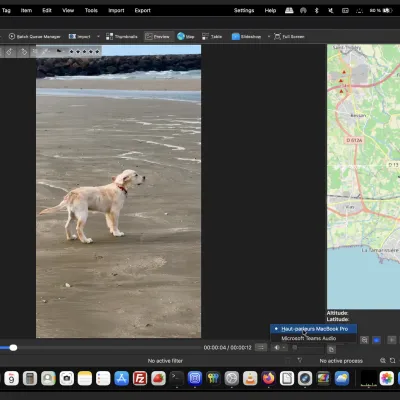
Task: Enter Full Screen mode
Action: [x=289, y=37]
